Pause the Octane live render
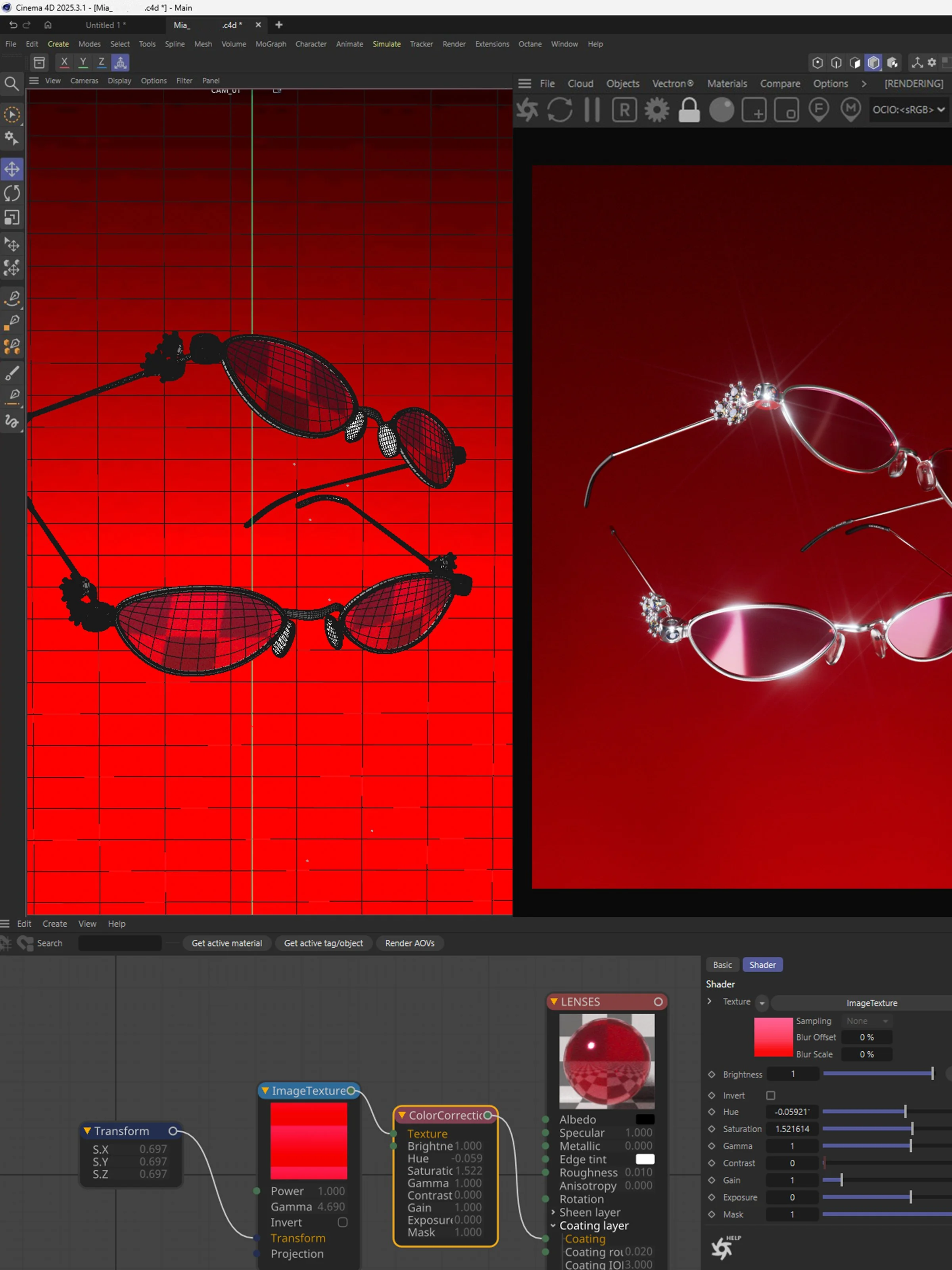The width and height of the screenshot is (952, 1270). [592, 110]
